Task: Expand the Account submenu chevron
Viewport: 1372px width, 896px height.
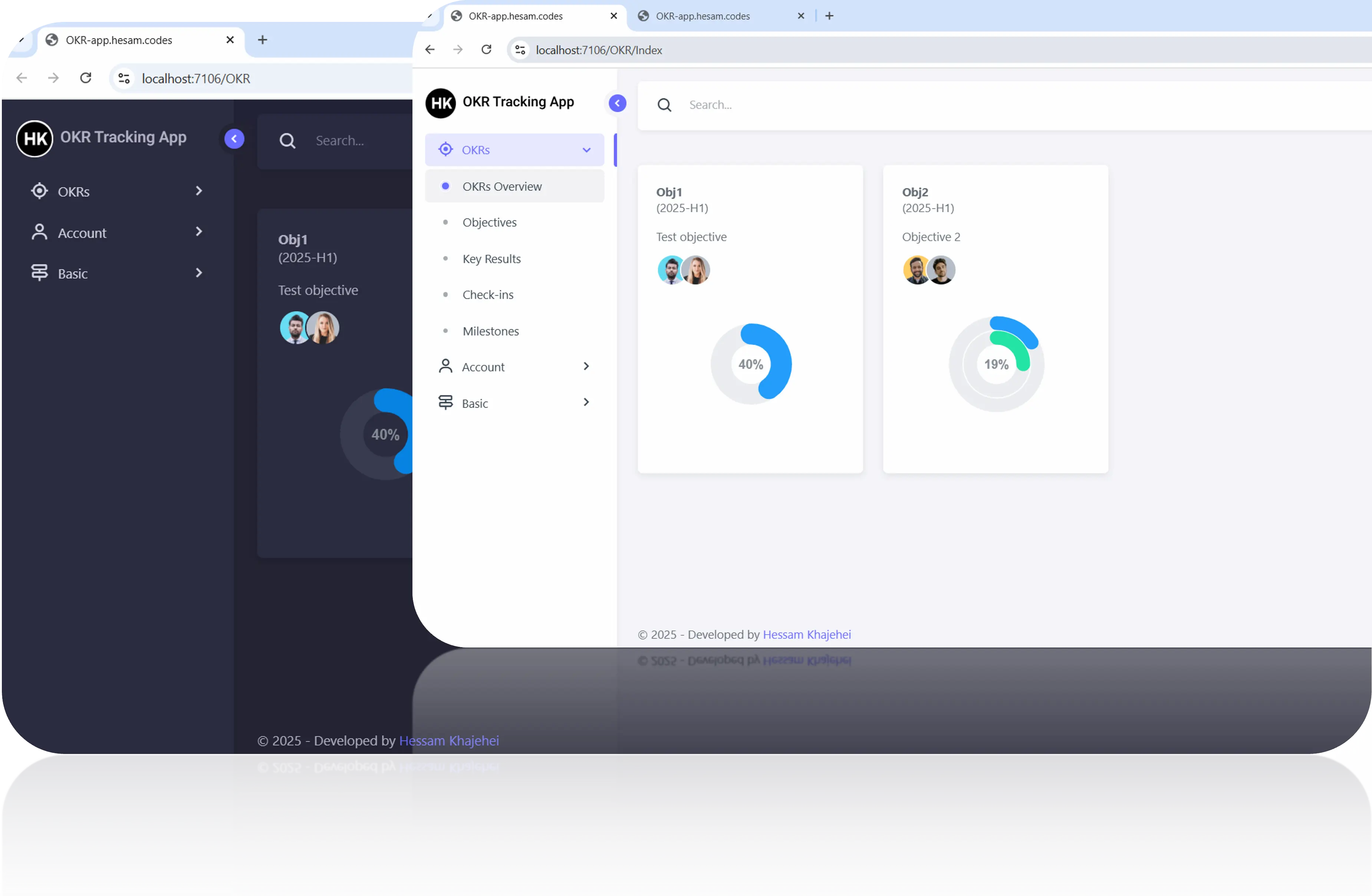Action: tap(586, 366)
